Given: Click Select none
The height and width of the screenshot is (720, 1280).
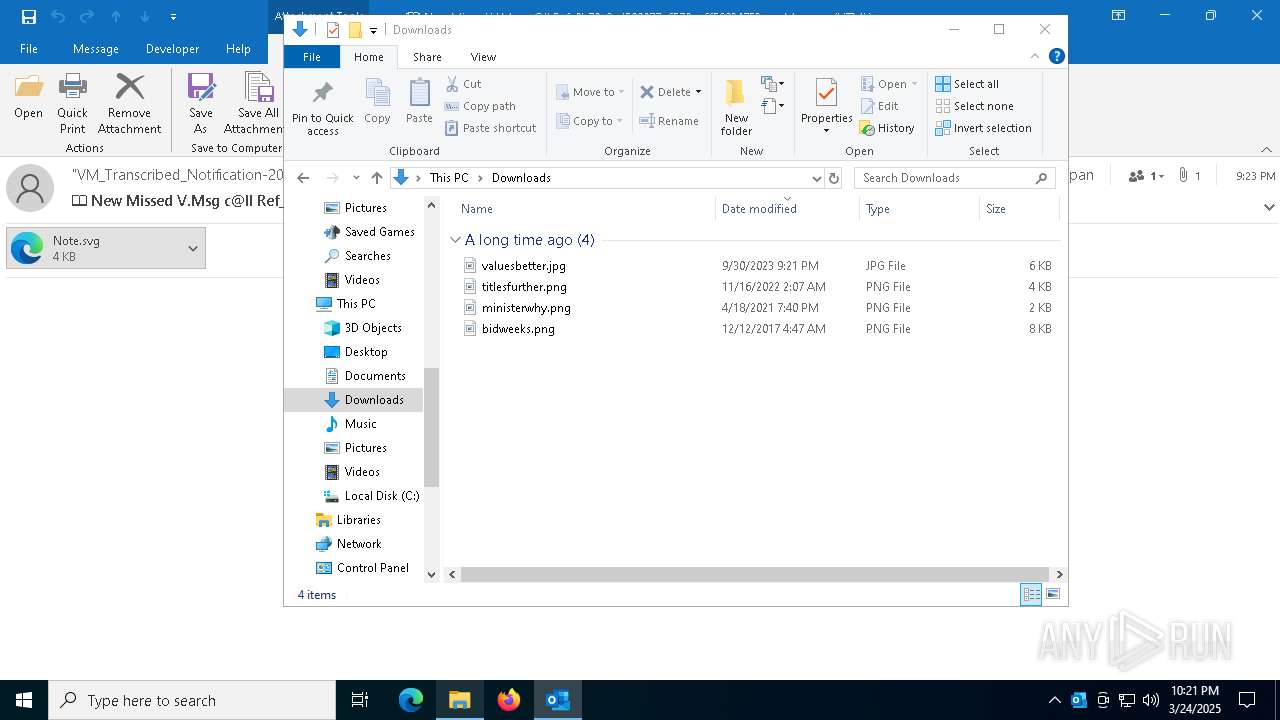Looking at the screenshot, I should (x=974, y=106).
